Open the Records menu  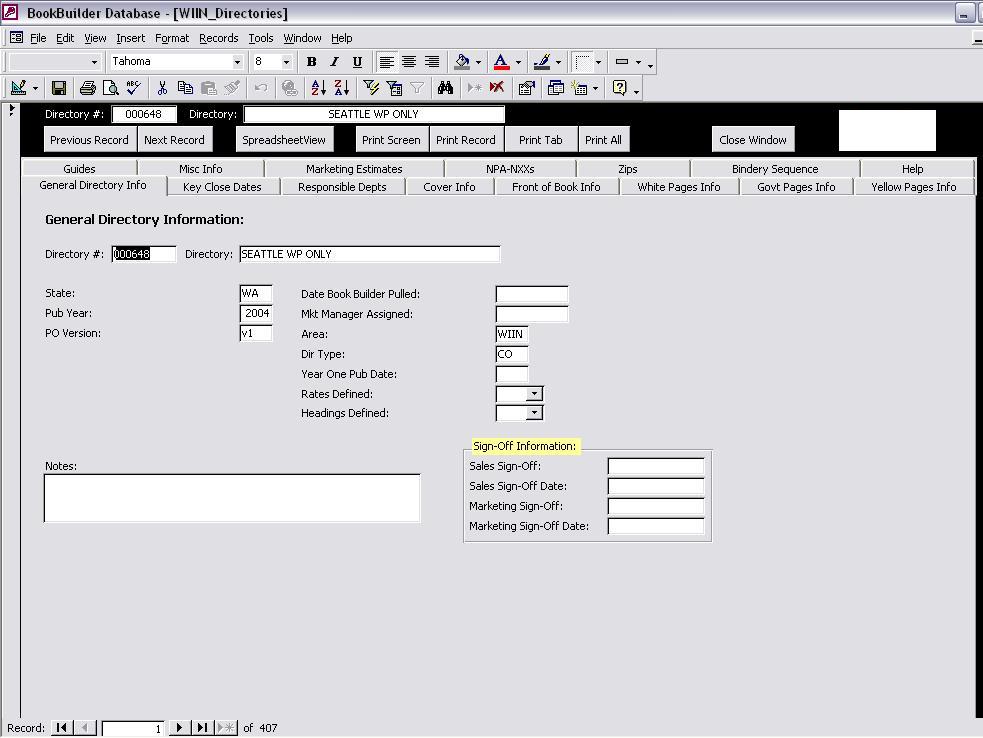point(218,38)
